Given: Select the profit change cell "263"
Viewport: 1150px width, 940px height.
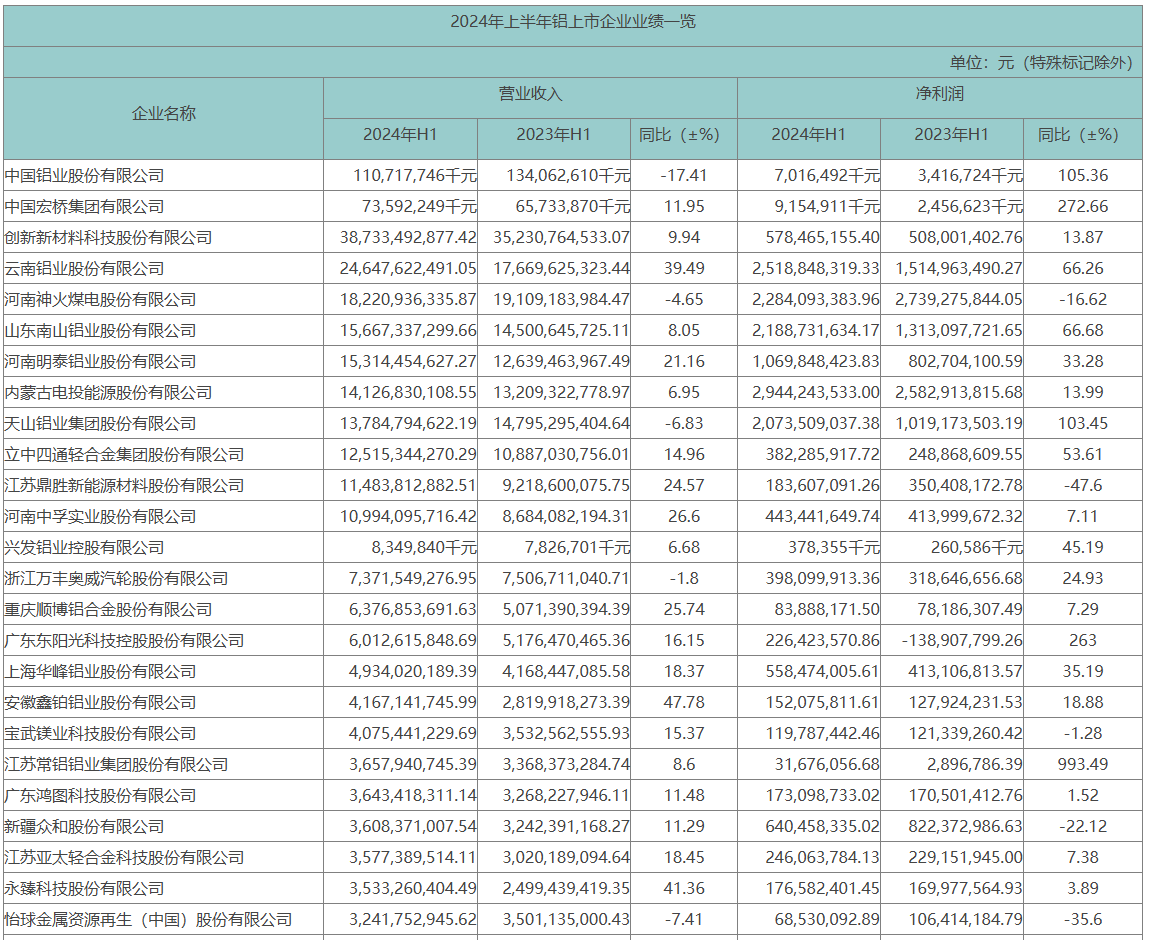Looking at the screenshot, I should coord(1083,641).
